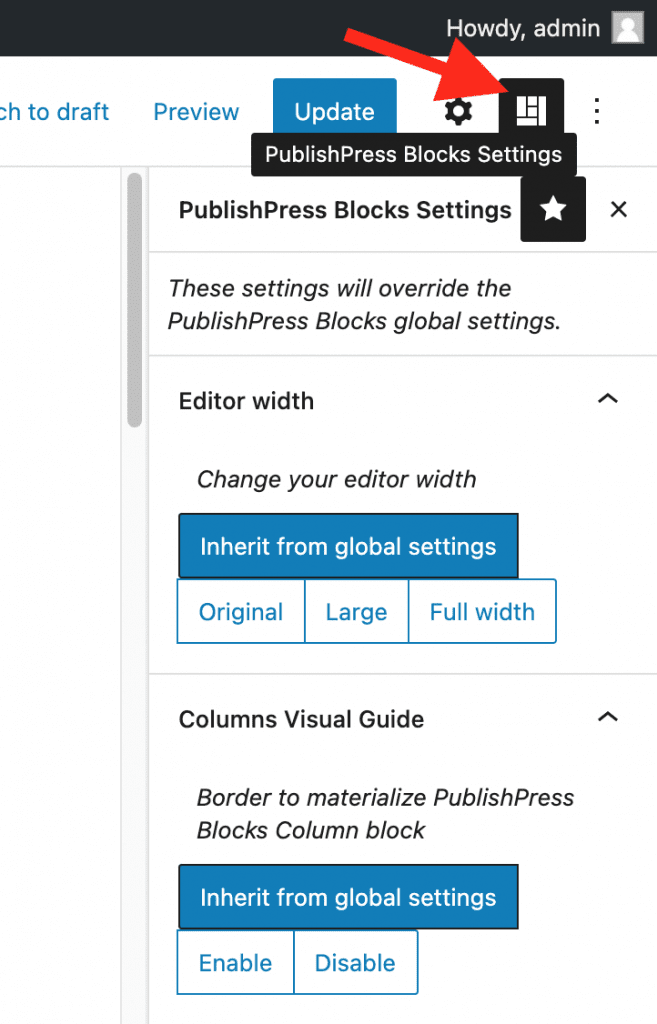Open the post Preview
The image size is (657, 1024).
coord(195,111)
